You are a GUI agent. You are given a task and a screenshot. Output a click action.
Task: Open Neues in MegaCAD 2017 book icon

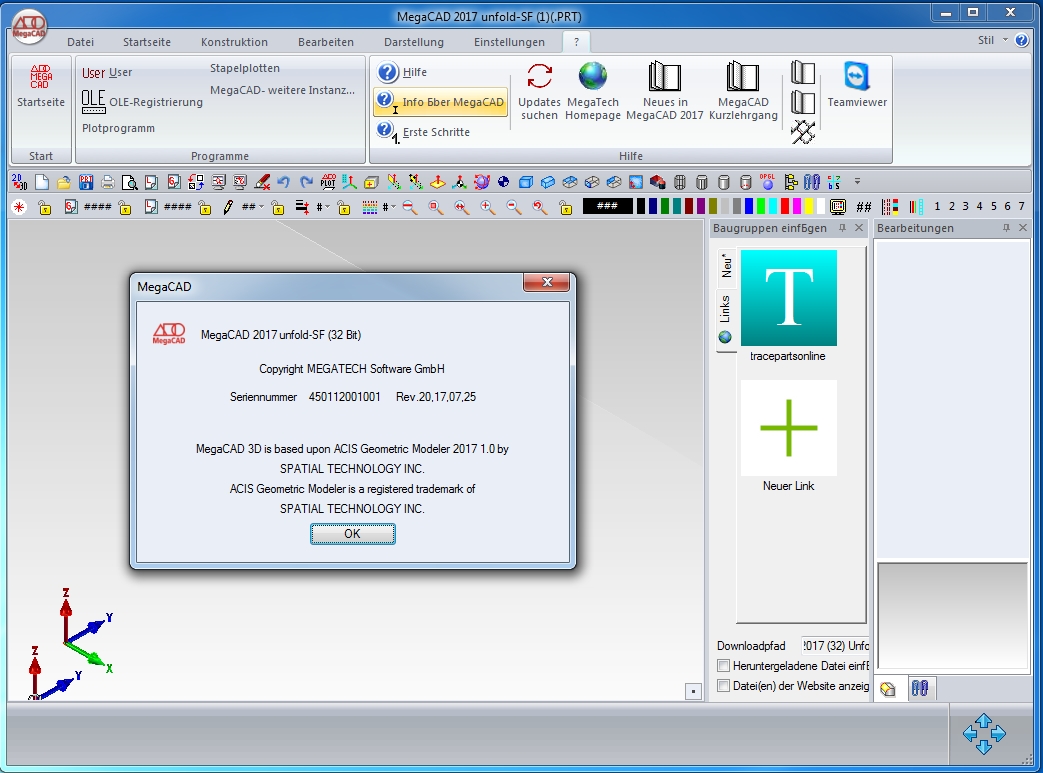(665, 90)
